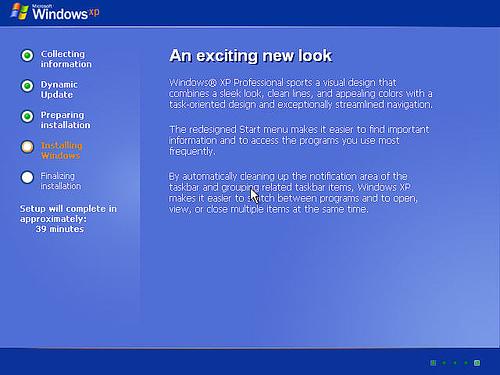Click the leftmost green progress square at bottom

433,363
